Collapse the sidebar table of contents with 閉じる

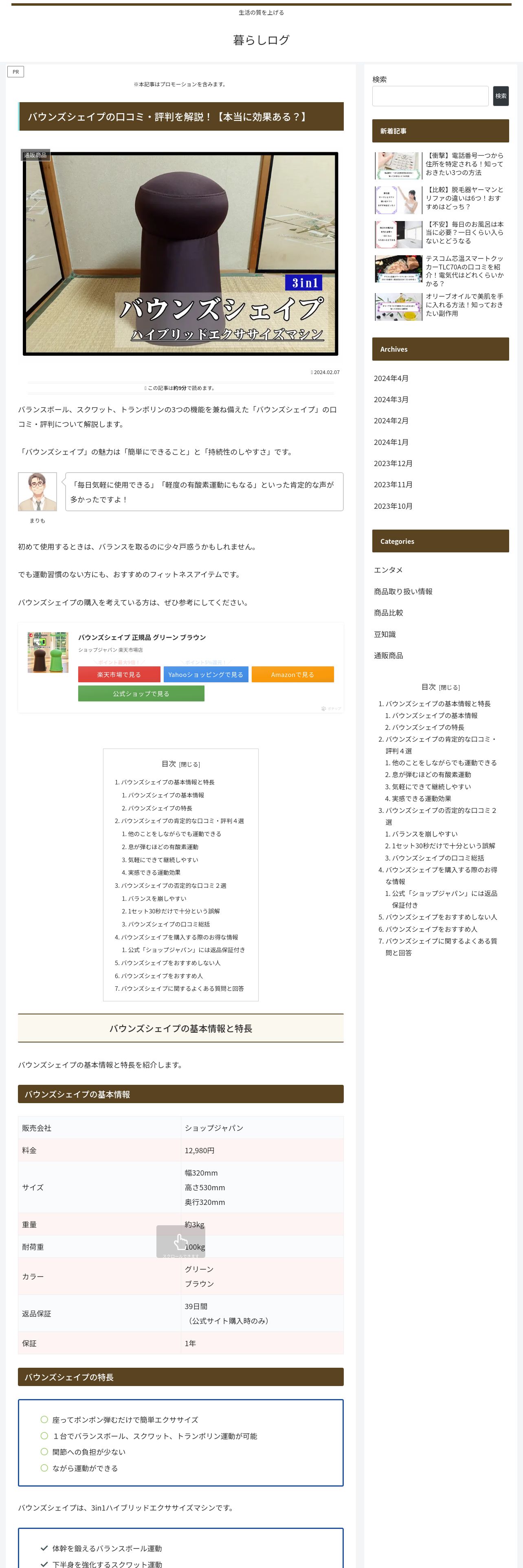449,687
